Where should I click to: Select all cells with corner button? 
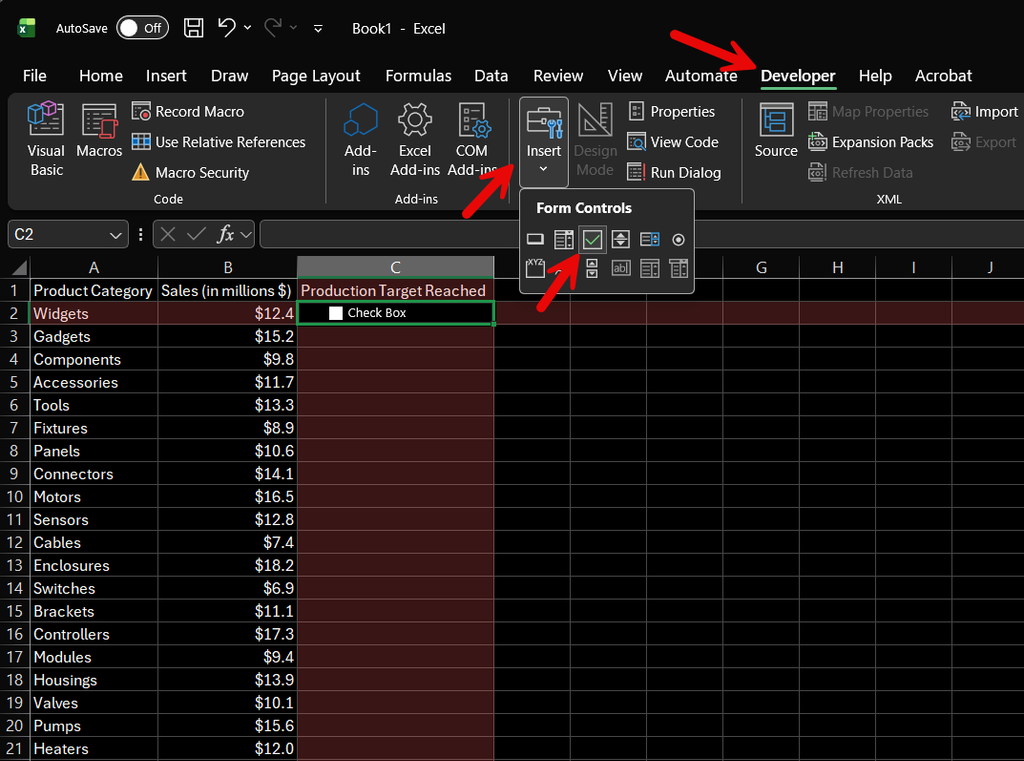(x=19, y=267)
